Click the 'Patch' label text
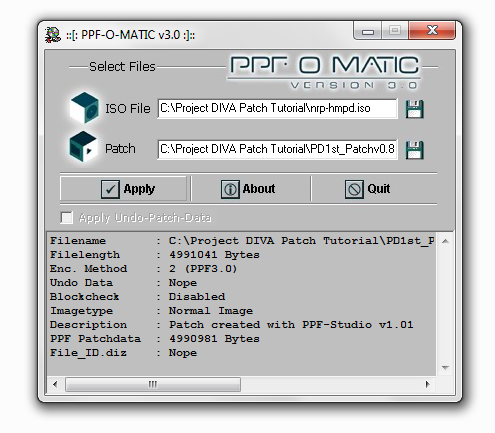 [x=120, y=149]
